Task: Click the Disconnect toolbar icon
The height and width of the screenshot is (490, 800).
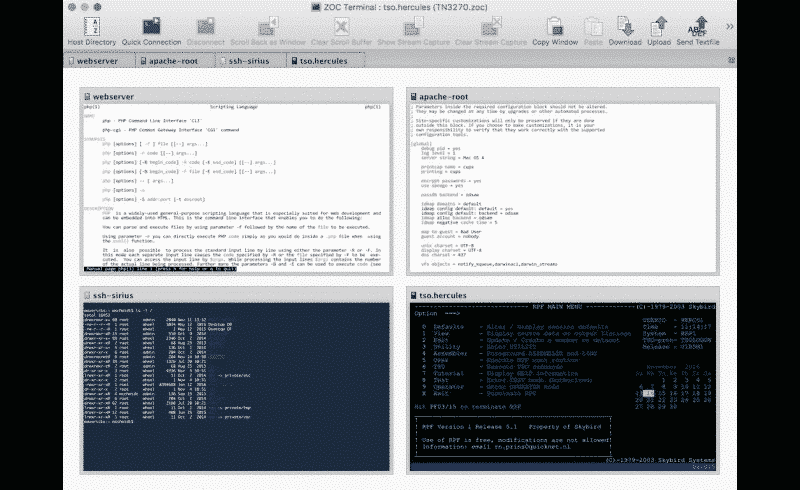Action: (206, 31)
